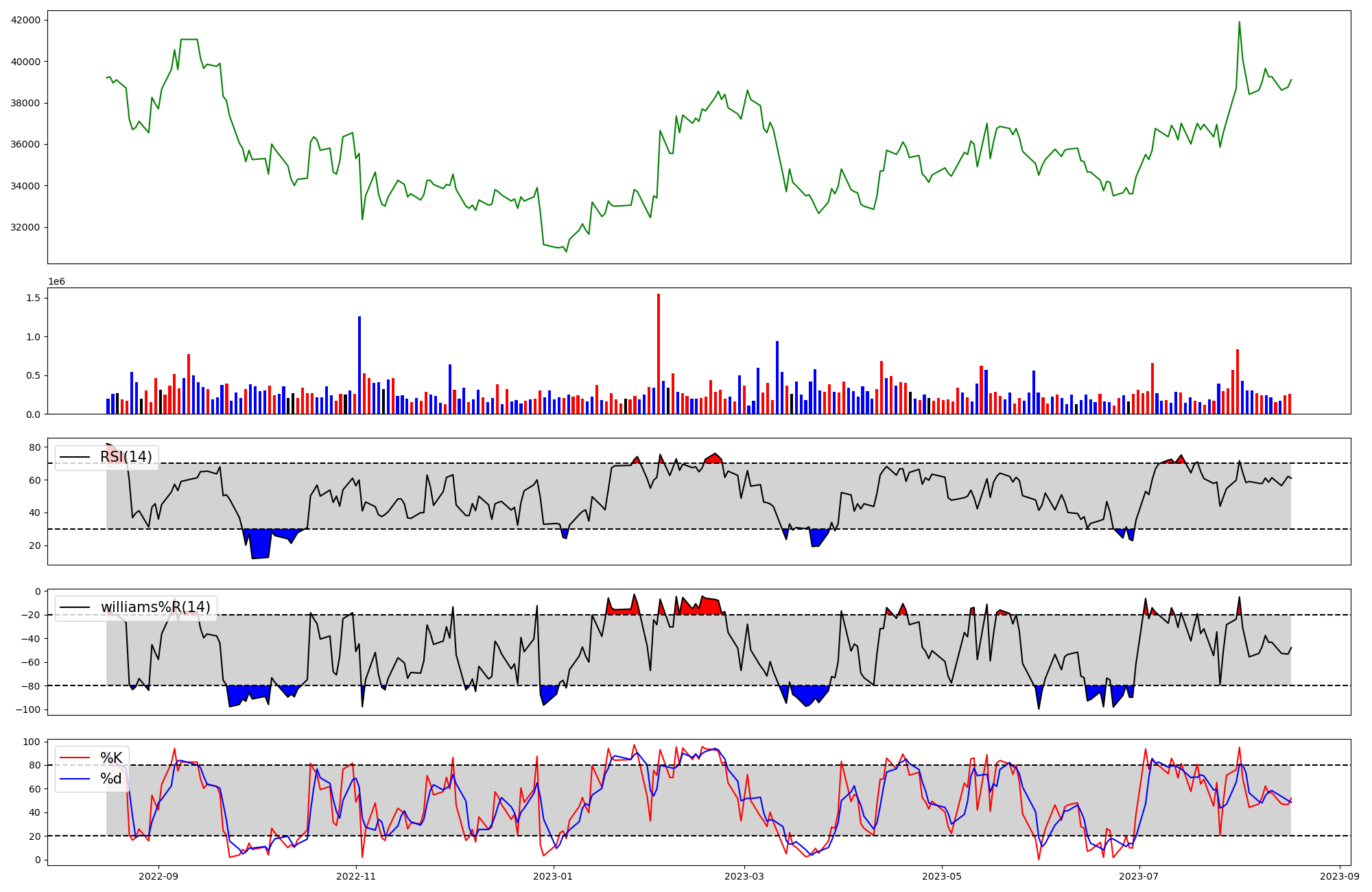Screen dimensions: 1372x892
Task: Click the williams%R(14) legend label
Action: tap(155, 607)
